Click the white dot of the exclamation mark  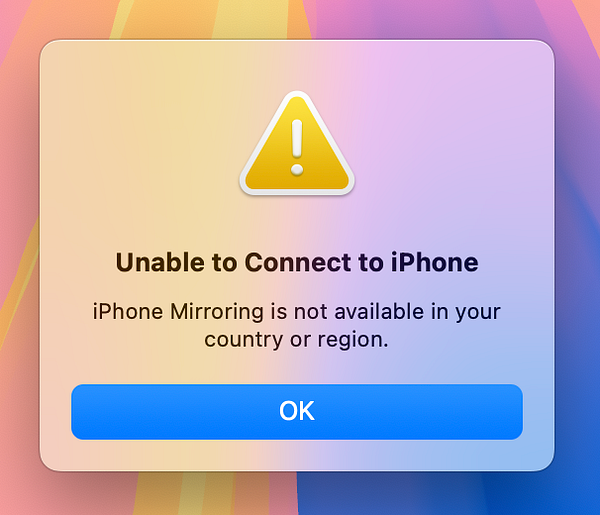[x=297, y=169]
